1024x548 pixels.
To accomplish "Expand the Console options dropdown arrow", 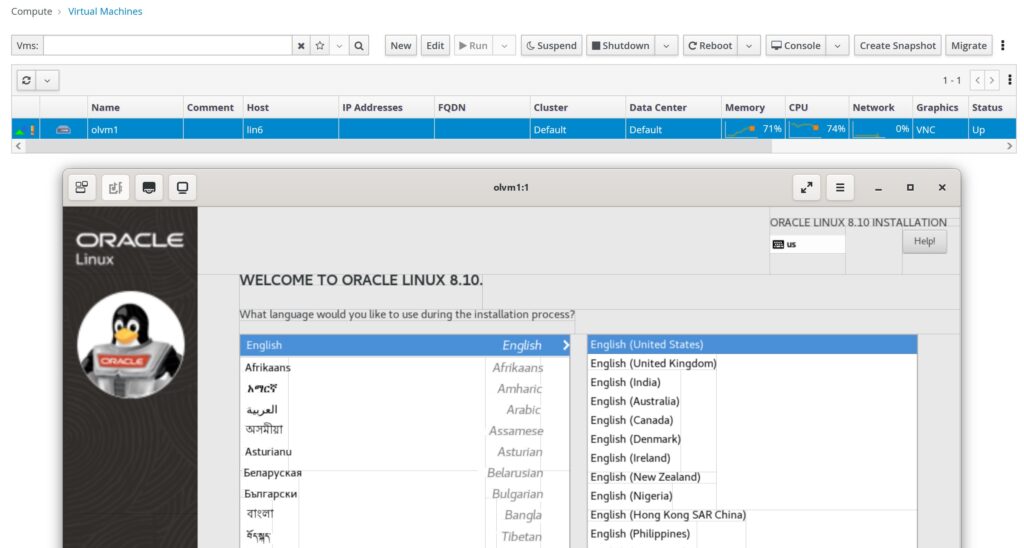I will (x=837, y=46).
